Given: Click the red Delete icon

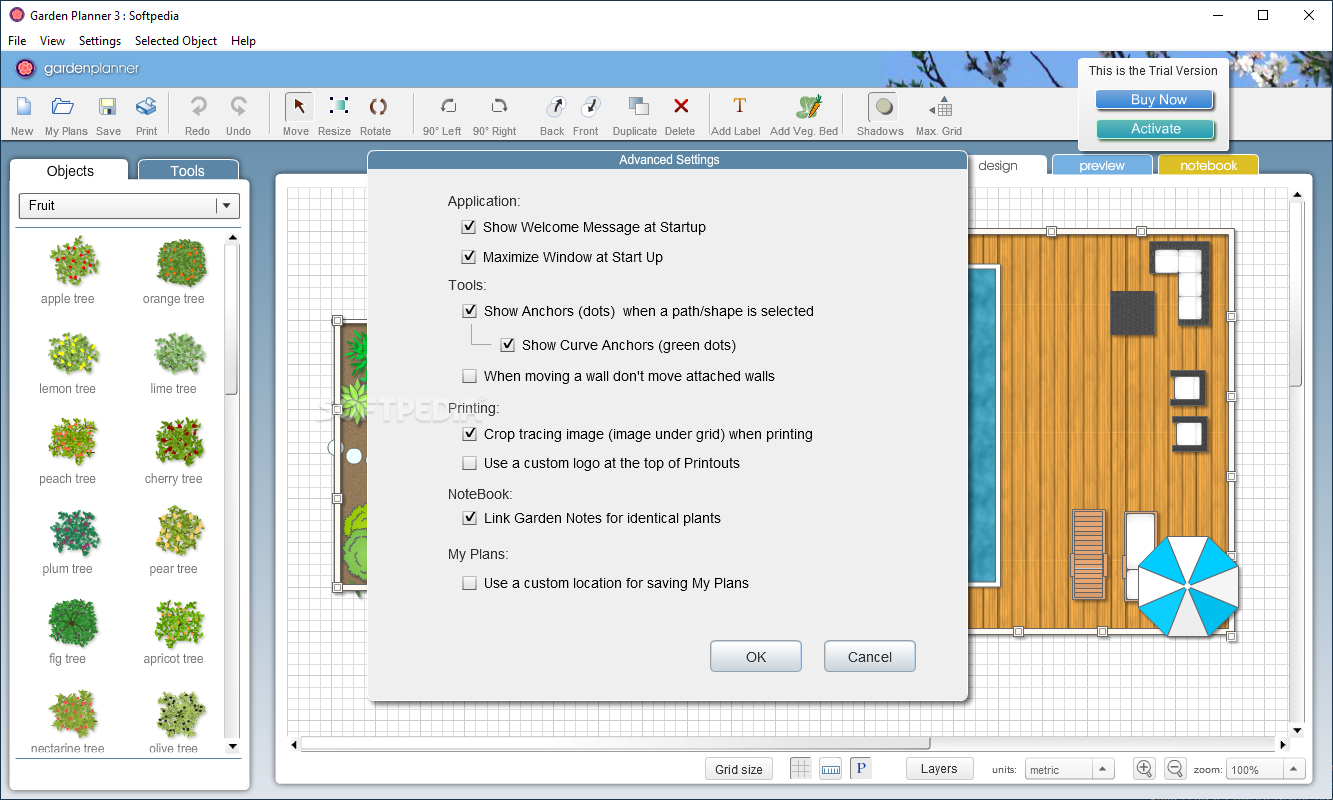Looking at the screenshot, I should tap(681, 107).
